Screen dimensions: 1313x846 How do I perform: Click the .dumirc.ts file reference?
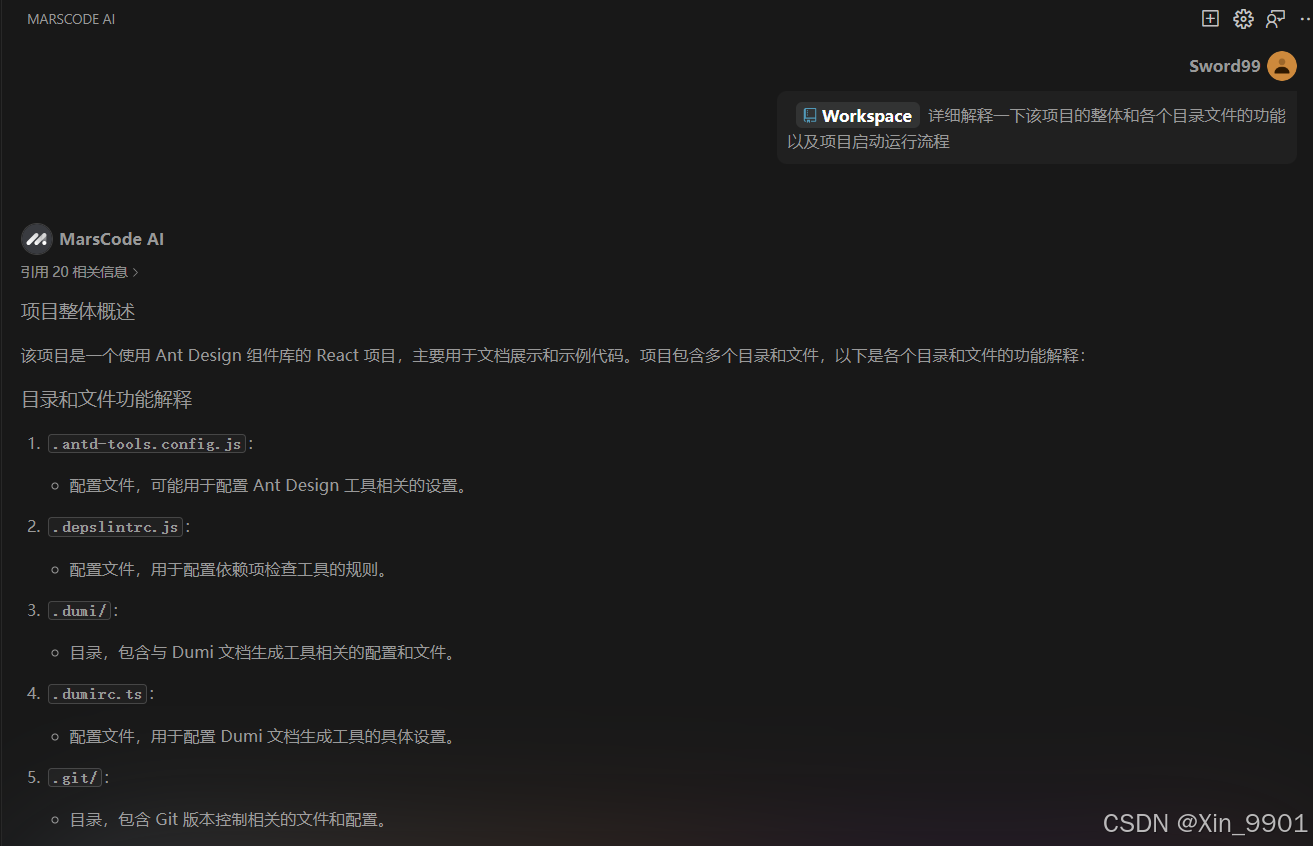(x=96, y=693)
